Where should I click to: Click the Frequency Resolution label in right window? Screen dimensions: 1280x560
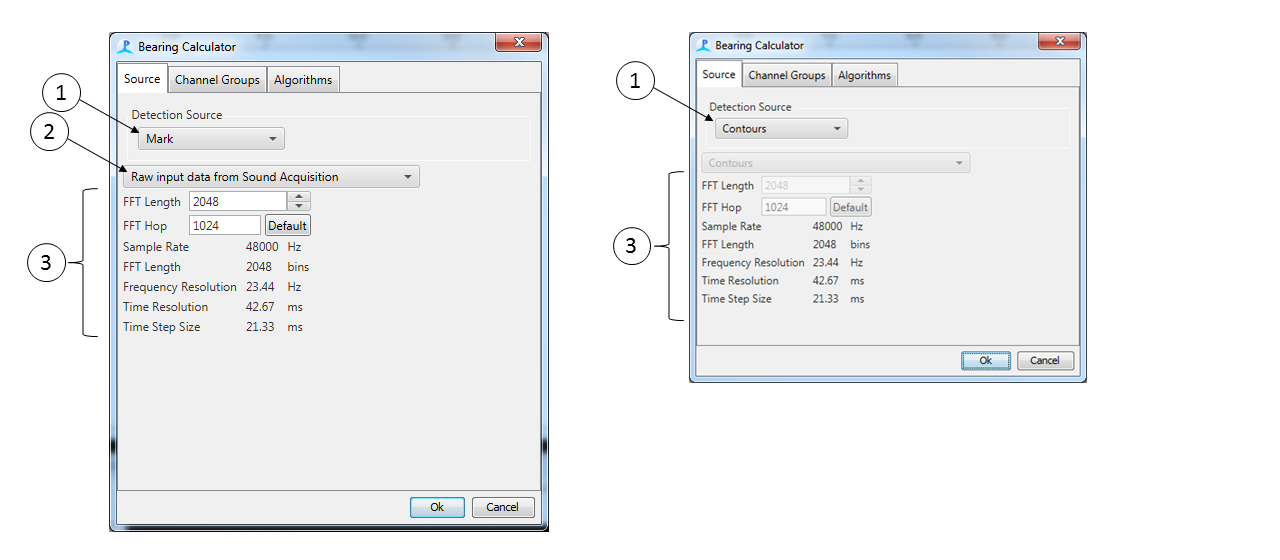pos(753,263)
